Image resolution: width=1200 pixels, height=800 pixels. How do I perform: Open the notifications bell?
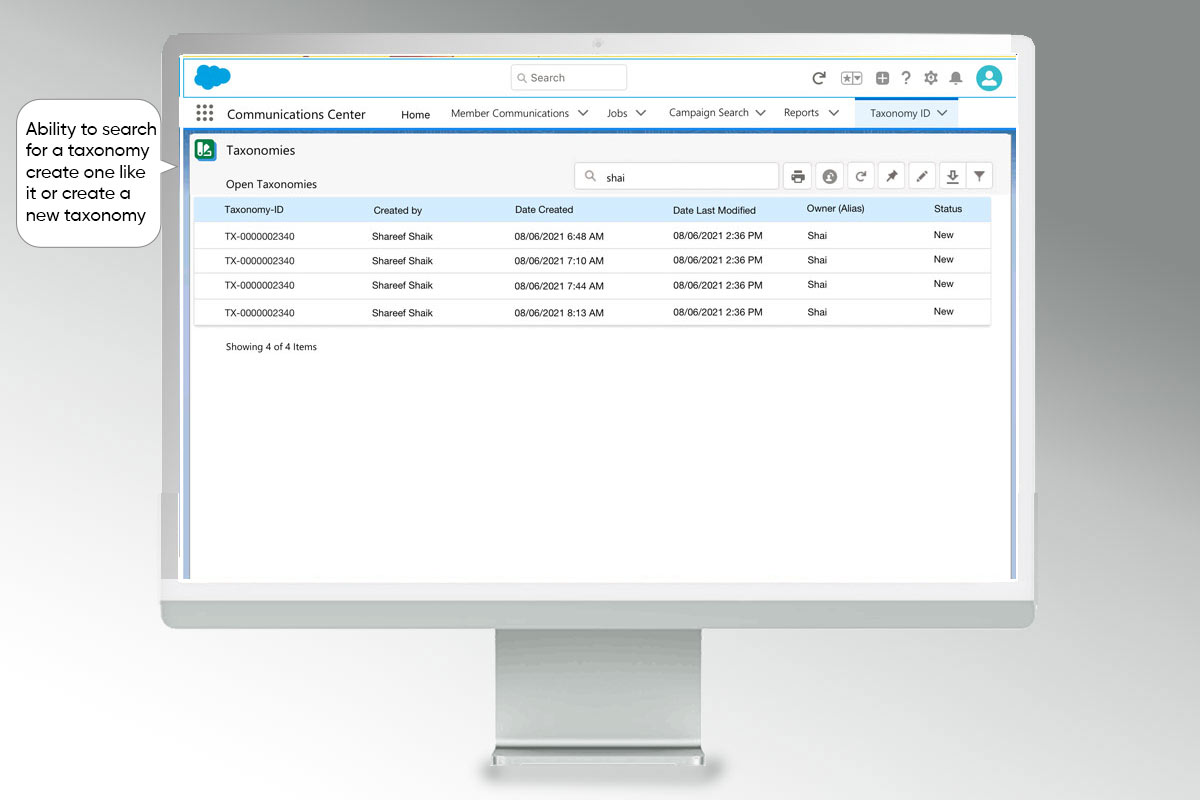coord(956,78)
